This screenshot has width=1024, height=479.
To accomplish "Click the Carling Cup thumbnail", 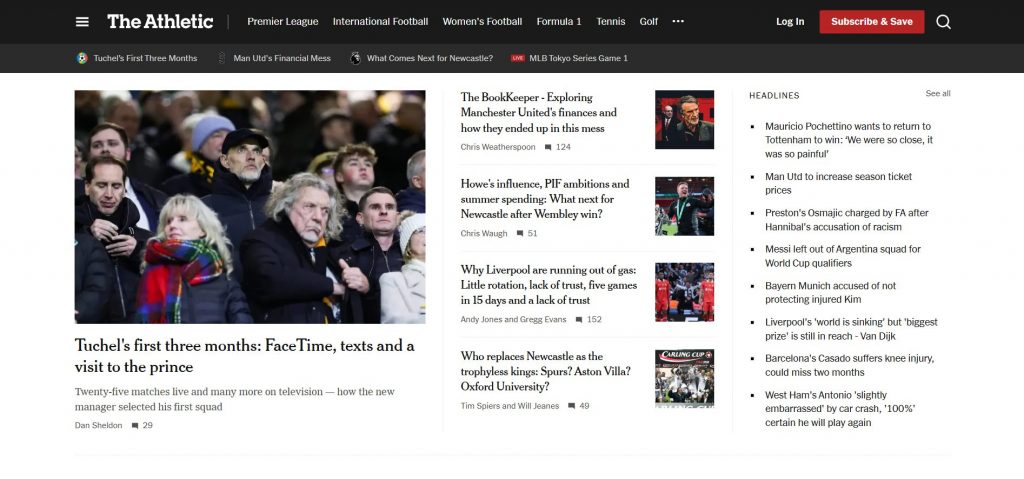I will (x=684, y=378).
